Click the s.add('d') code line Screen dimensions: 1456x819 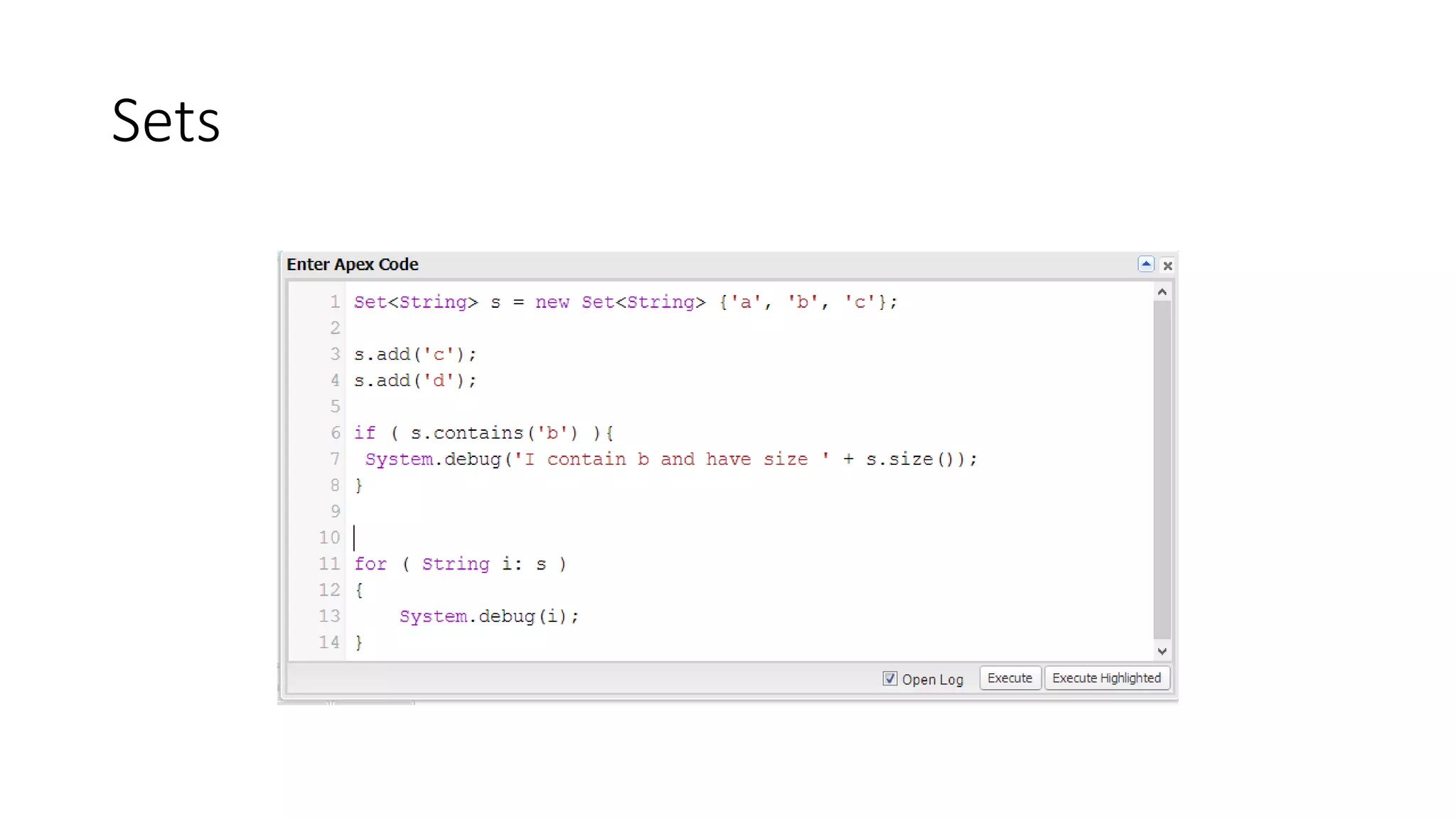415,381
